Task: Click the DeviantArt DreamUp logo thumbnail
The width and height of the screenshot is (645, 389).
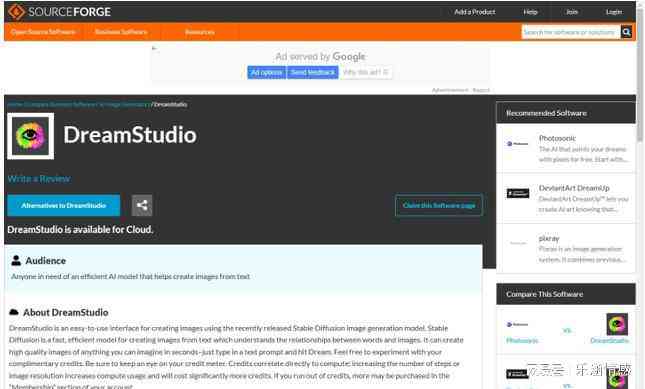Action: tap(517, 193)
